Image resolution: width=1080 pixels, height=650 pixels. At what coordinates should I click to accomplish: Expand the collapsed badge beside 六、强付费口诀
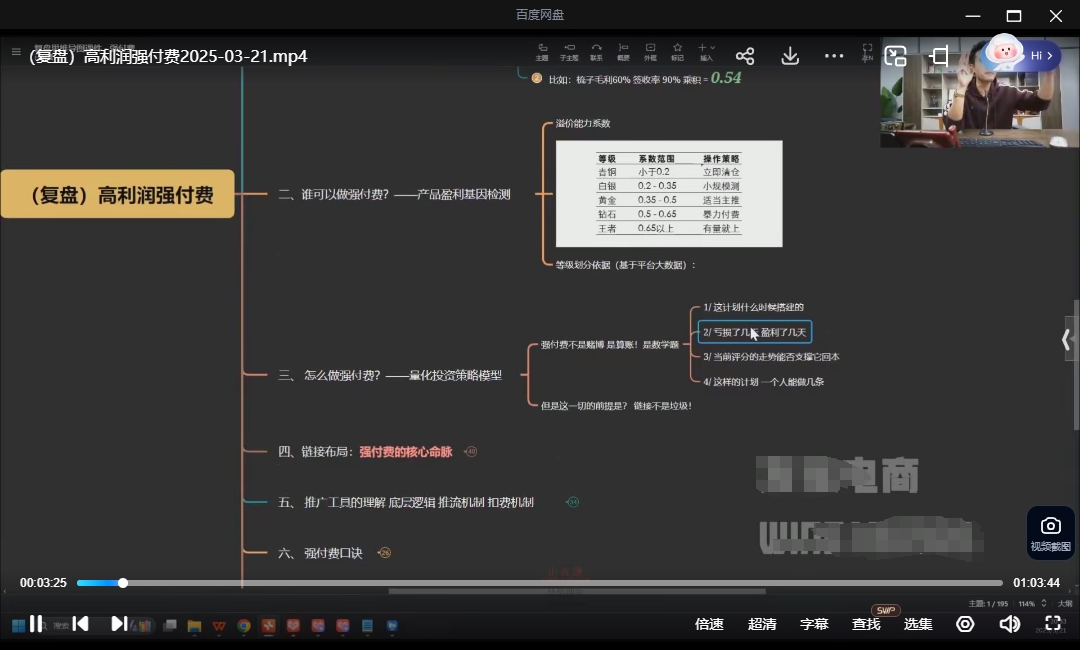point(385,553)
